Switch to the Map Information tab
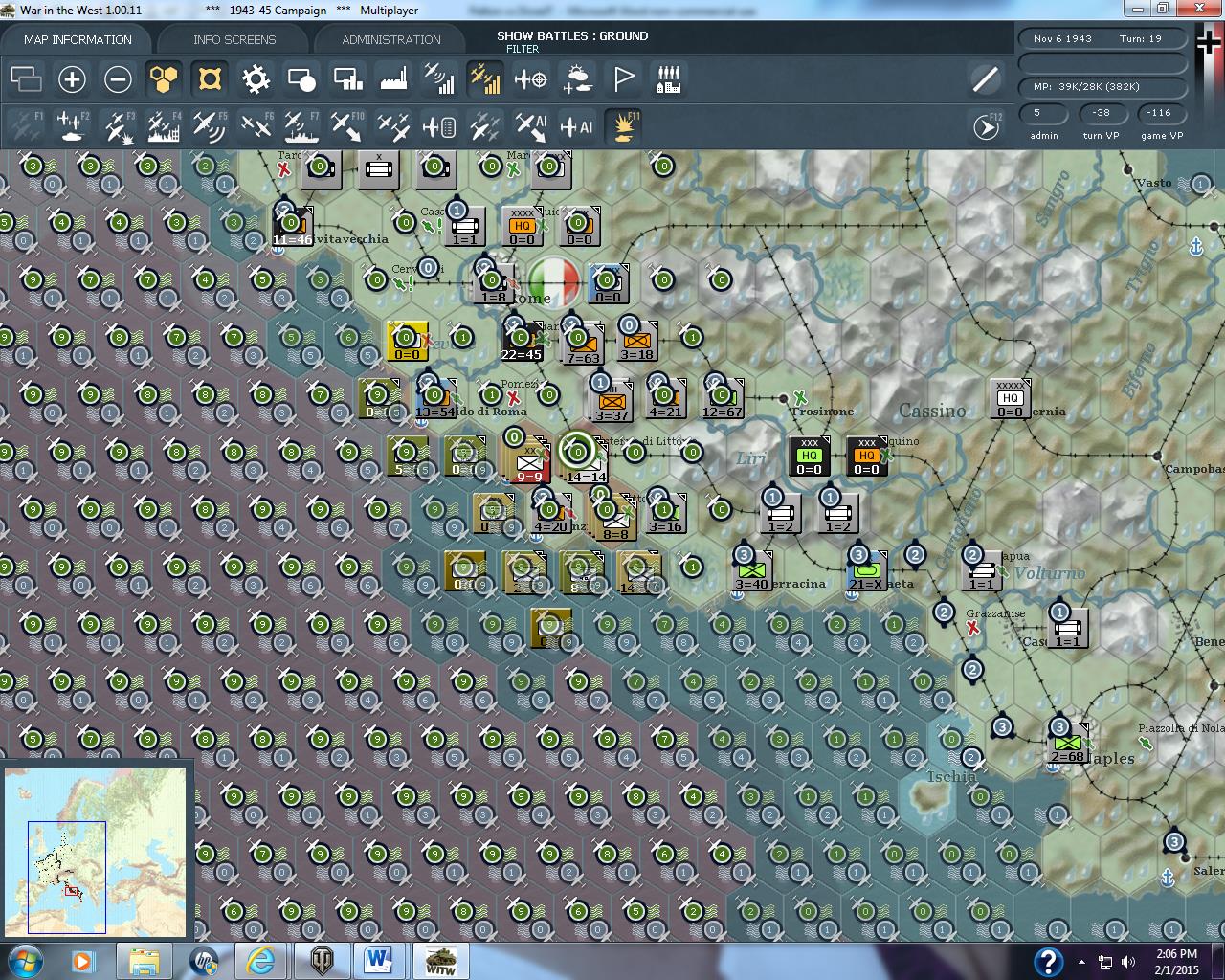This screenshot has width=1225, height=980. tap(78, 39)
